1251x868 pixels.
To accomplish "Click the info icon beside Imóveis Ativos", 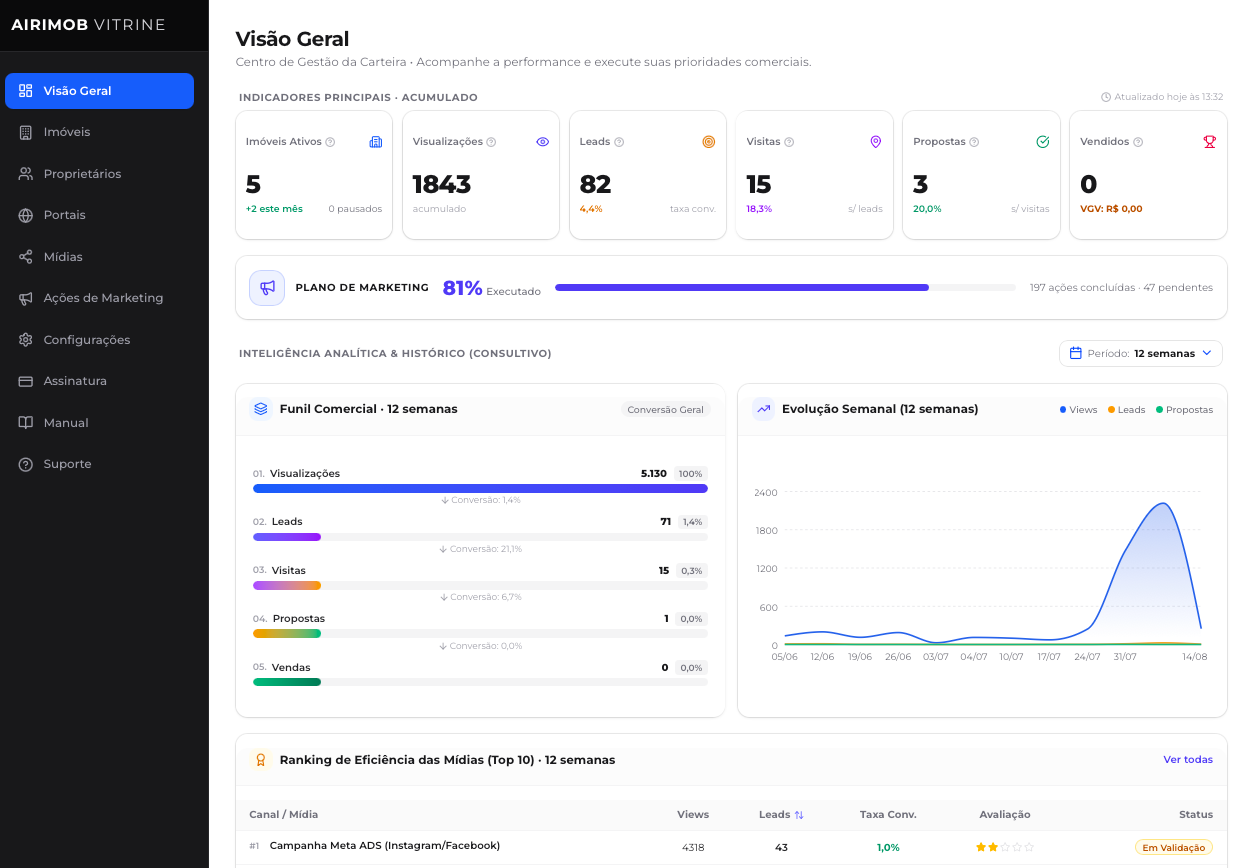I will click(x=330, y=142).
